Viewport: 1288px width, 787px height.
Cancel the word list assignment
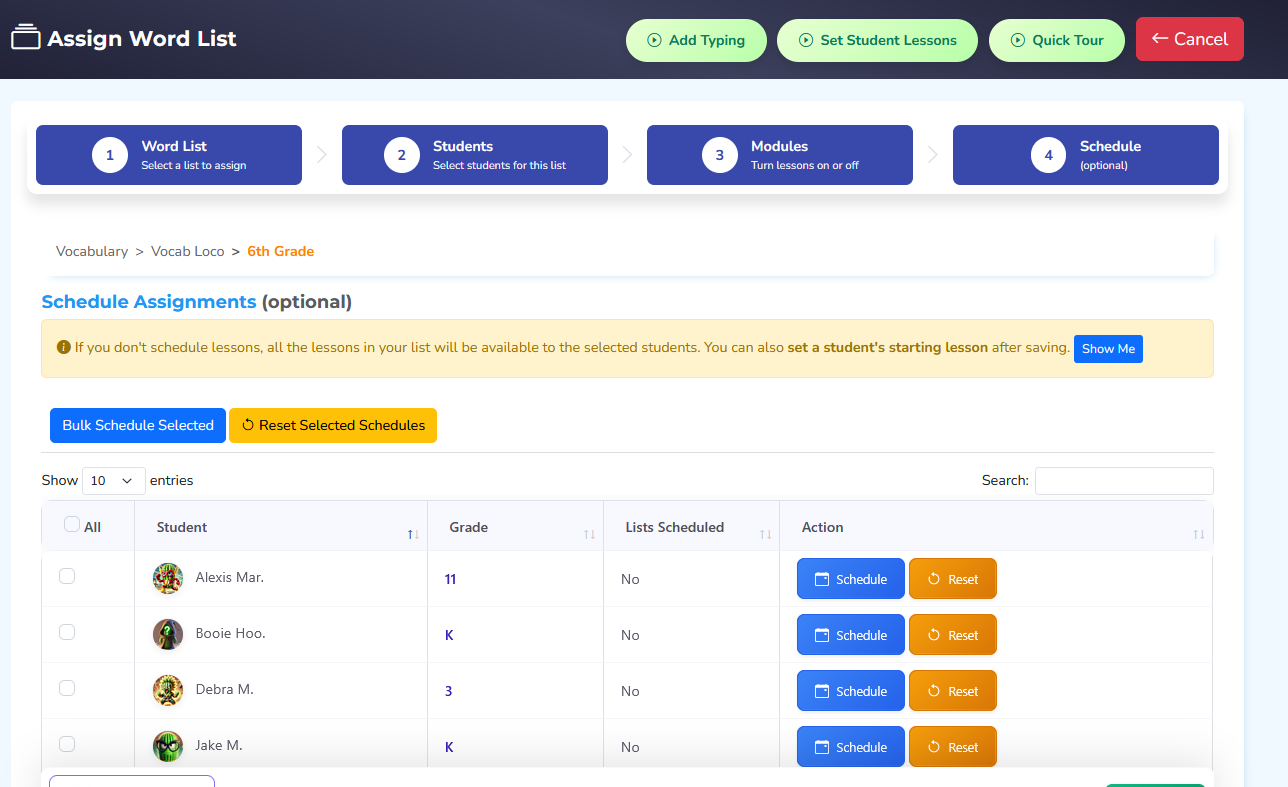coord(1190,39)
